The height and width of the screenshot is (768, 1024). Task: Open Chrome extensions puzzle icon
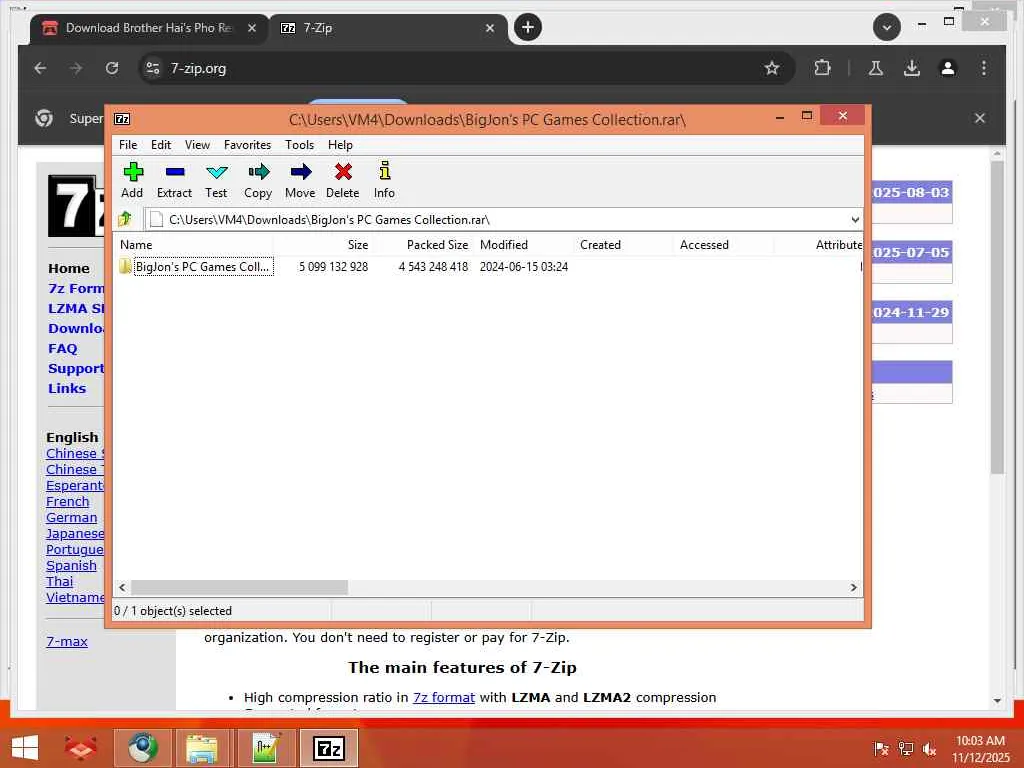click(823, 68)
